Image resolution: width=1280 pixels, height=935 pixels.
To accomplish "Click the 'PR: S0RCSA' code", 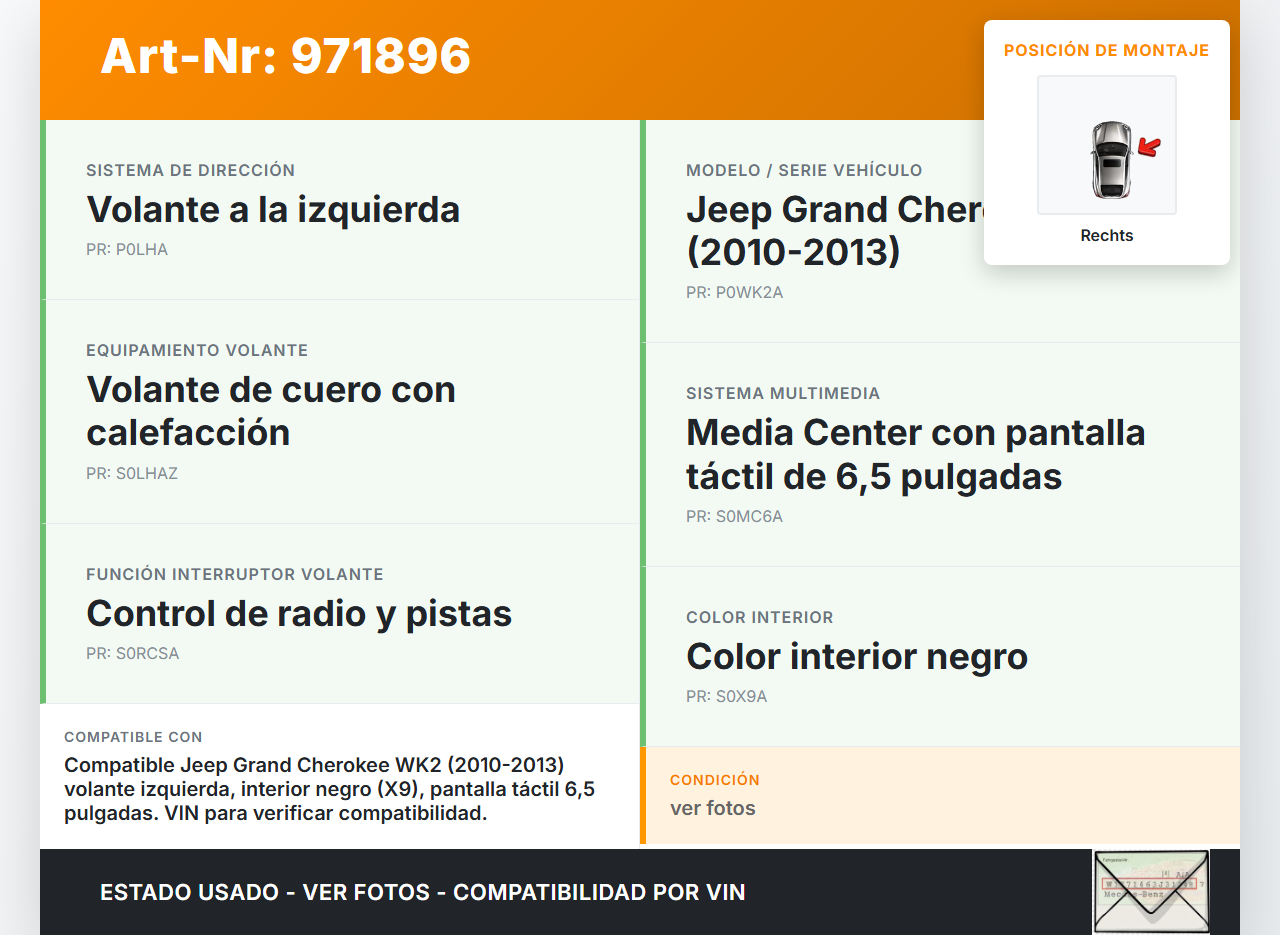I will click(133, 654).
